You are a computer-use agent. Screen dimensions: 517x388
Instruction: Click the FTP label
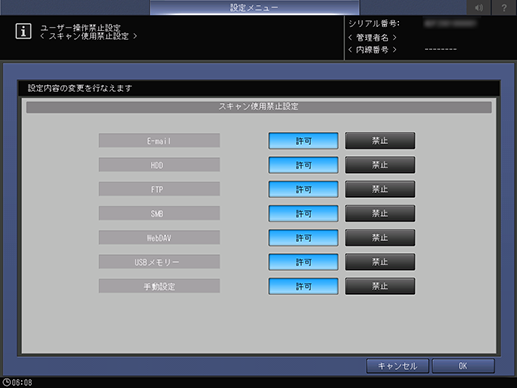pos(159,189)
